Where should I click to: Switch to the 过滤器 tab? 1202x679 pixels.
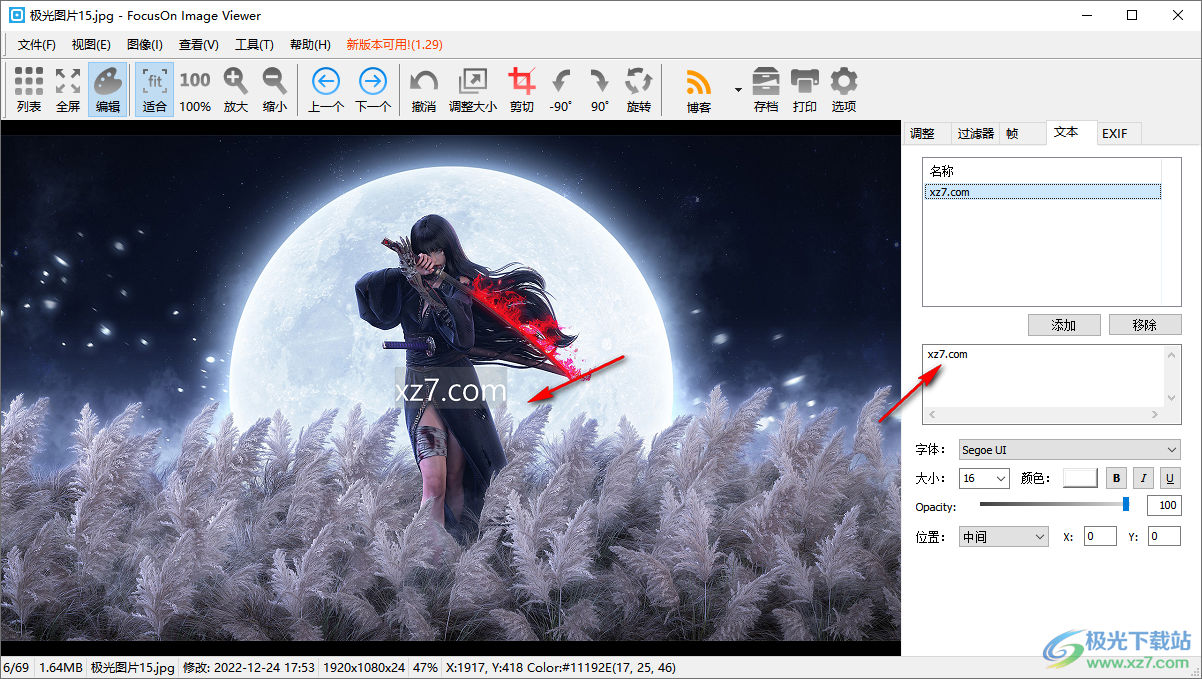pyautogui.click(x=975, y=133)
